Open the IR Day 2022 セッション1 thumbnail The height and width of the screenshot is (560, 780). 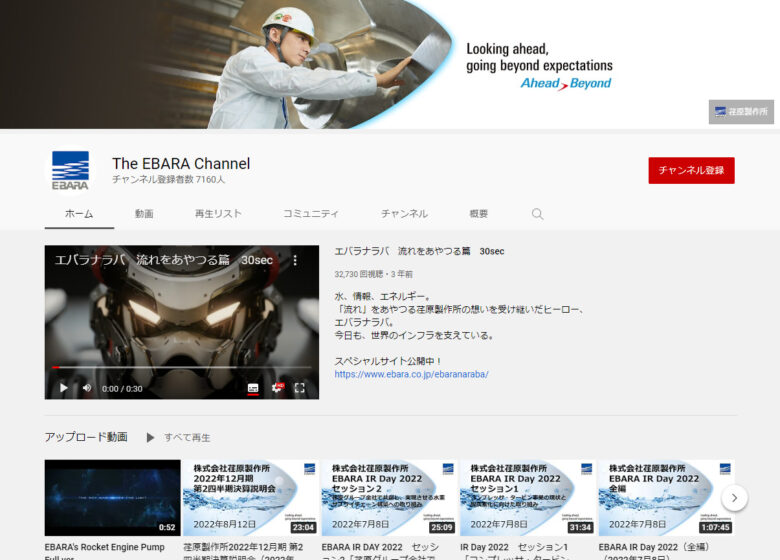pyautogui.click(x=528, y=498)
